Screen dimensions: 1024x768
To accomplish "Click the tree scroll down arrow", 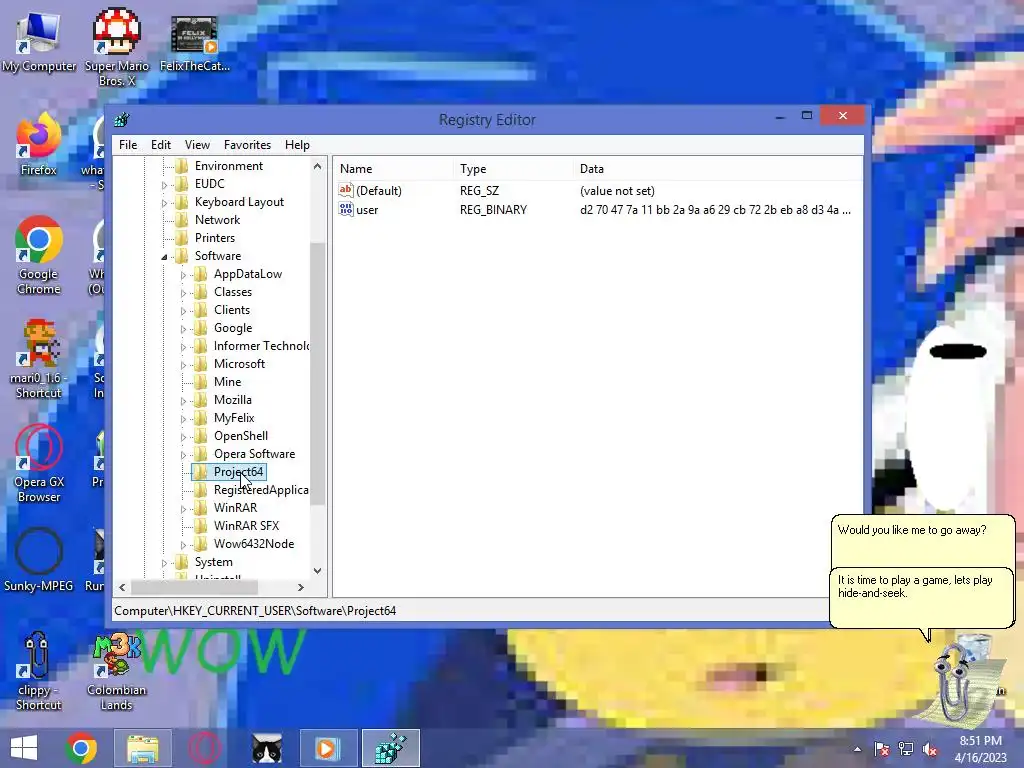I will 317,571.
